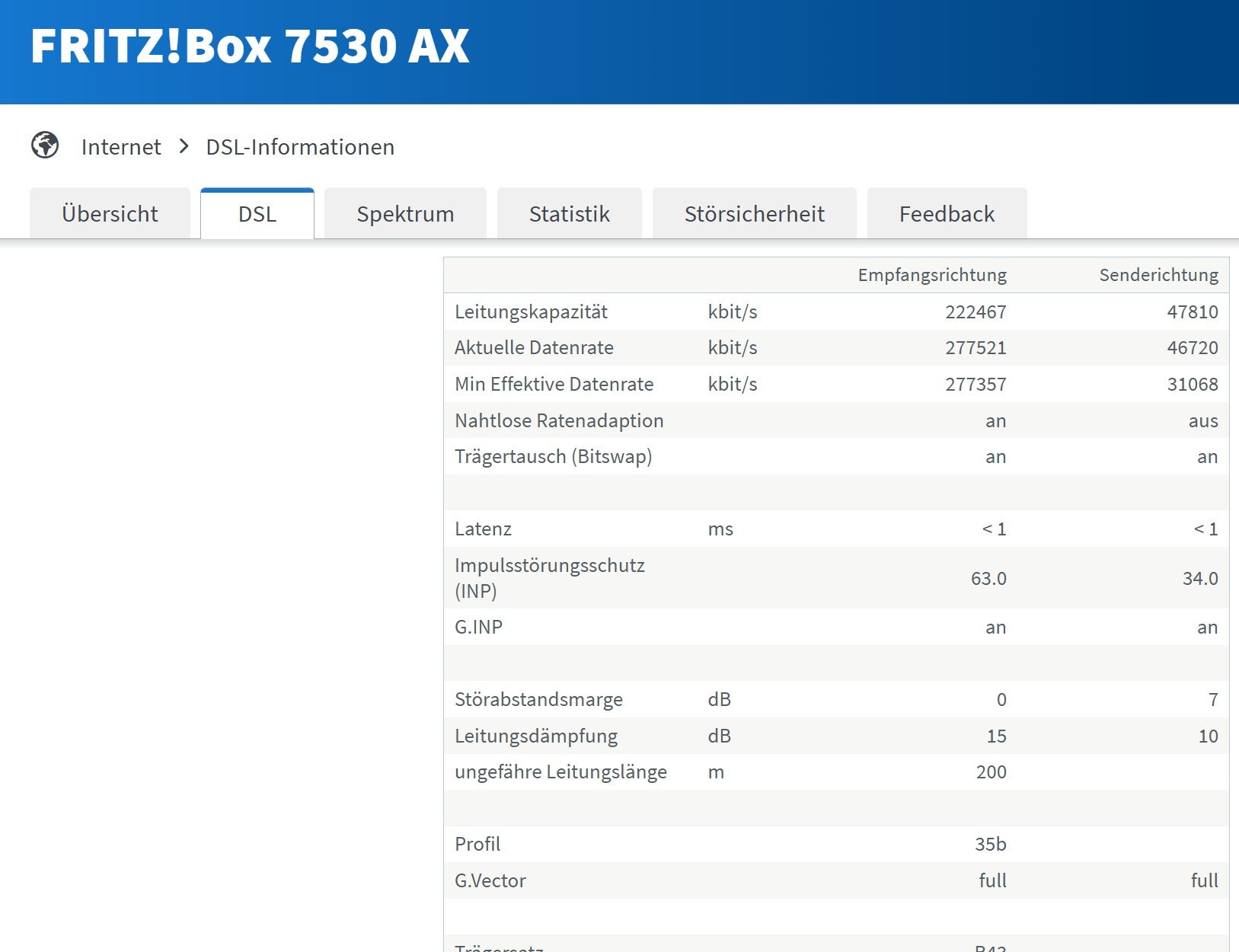The width and height of the screenshot is (1239, 952).
Task: Click the Latenz row label
Action: tap(483, 529)
